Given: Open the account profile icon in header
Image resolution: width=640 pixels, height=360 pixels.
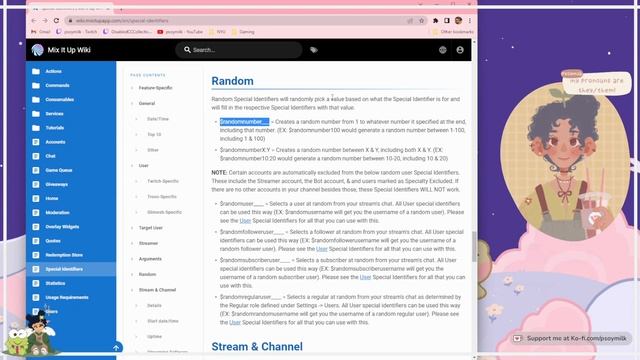Looking at the screenshot, I should pyautogui.click(x=460, y=50).
